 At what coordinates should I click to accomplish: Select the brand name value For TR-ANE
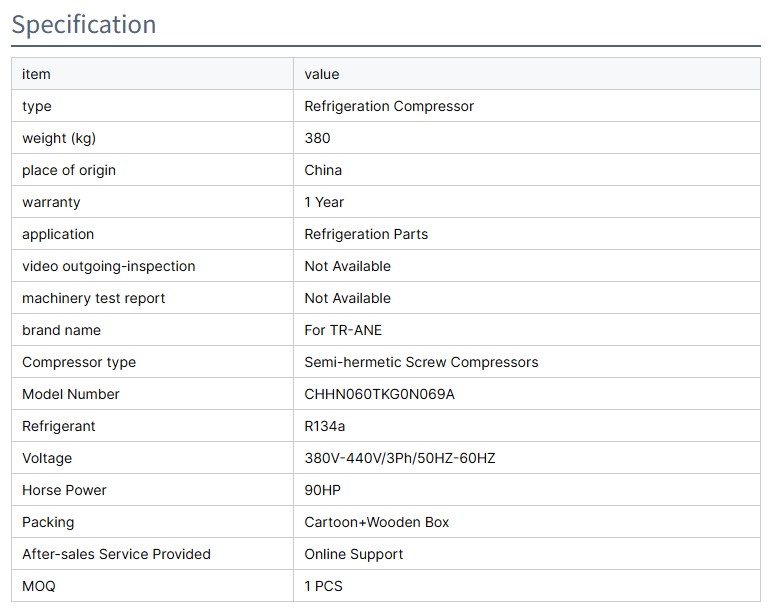[343, 330]
